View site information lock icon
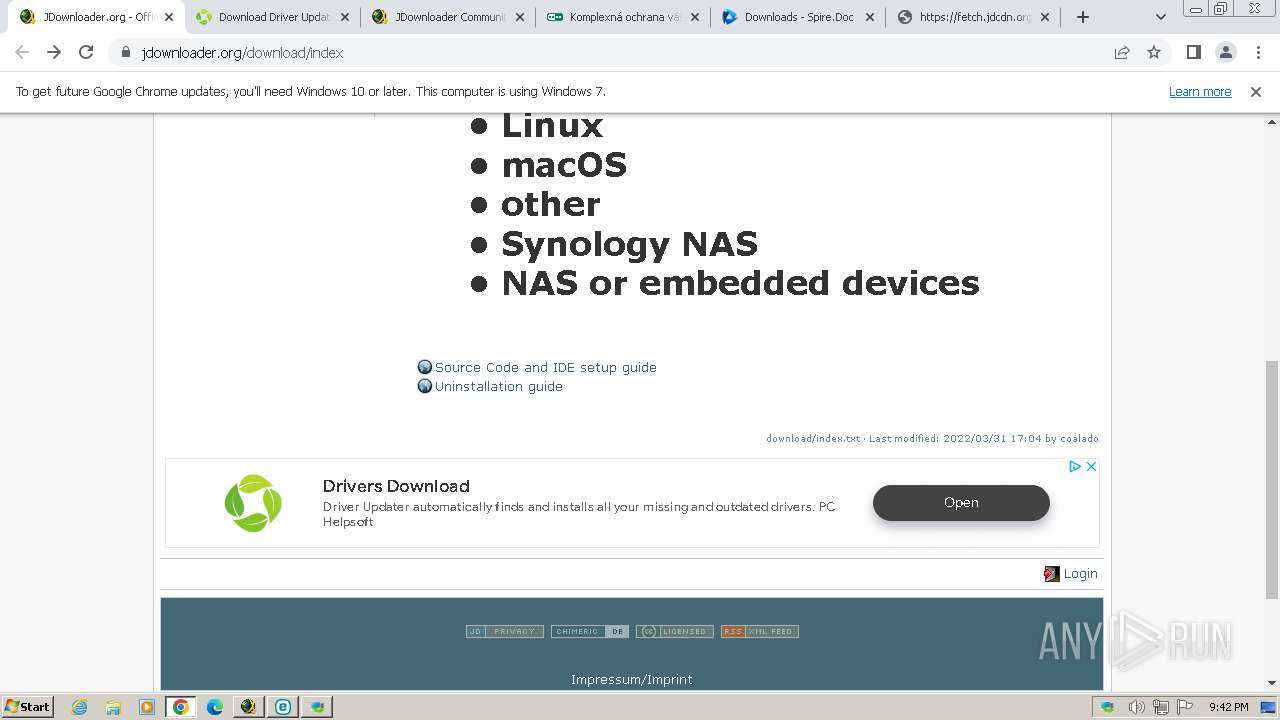 click(x=126, y=53)
